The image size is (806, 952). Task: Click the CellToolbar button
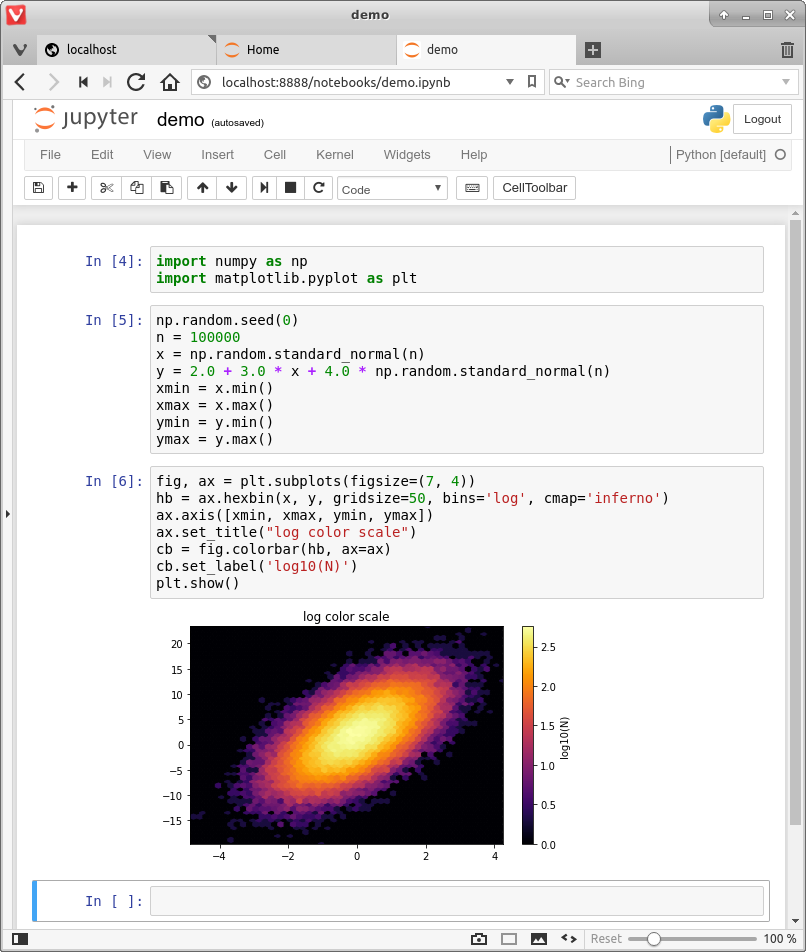(x=534, y=188)
